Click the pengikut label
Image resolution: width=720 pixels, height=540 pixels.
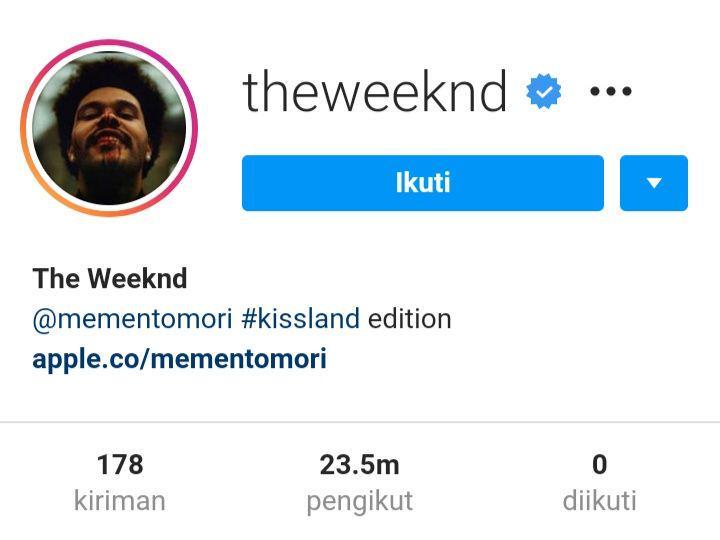[360, 501]
